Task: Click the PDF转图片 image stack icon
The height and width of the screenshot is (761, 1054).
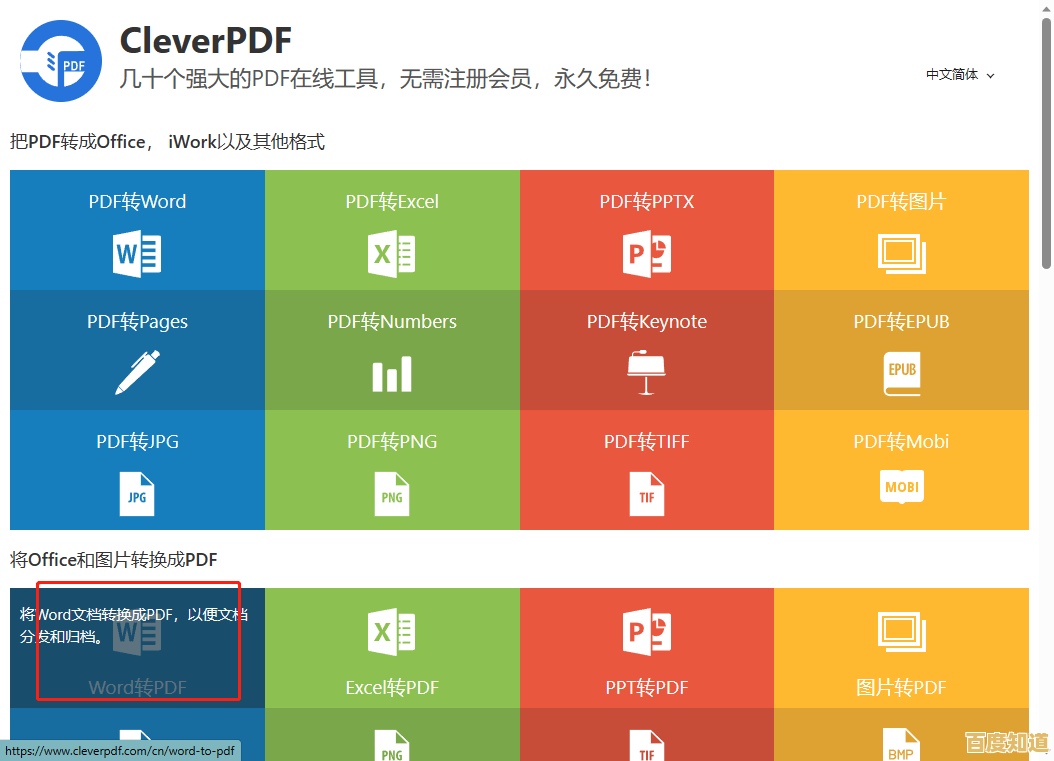Action: coord(900,253)
